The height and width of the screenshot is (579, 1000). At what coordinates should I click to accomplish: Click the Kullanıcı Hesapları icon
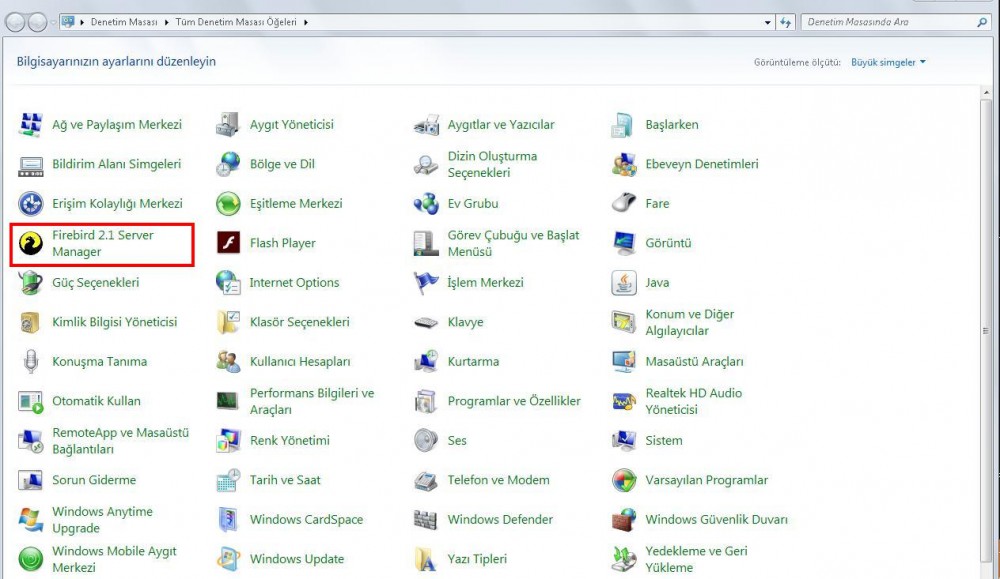pyautogui.click(x=228, y=362)
